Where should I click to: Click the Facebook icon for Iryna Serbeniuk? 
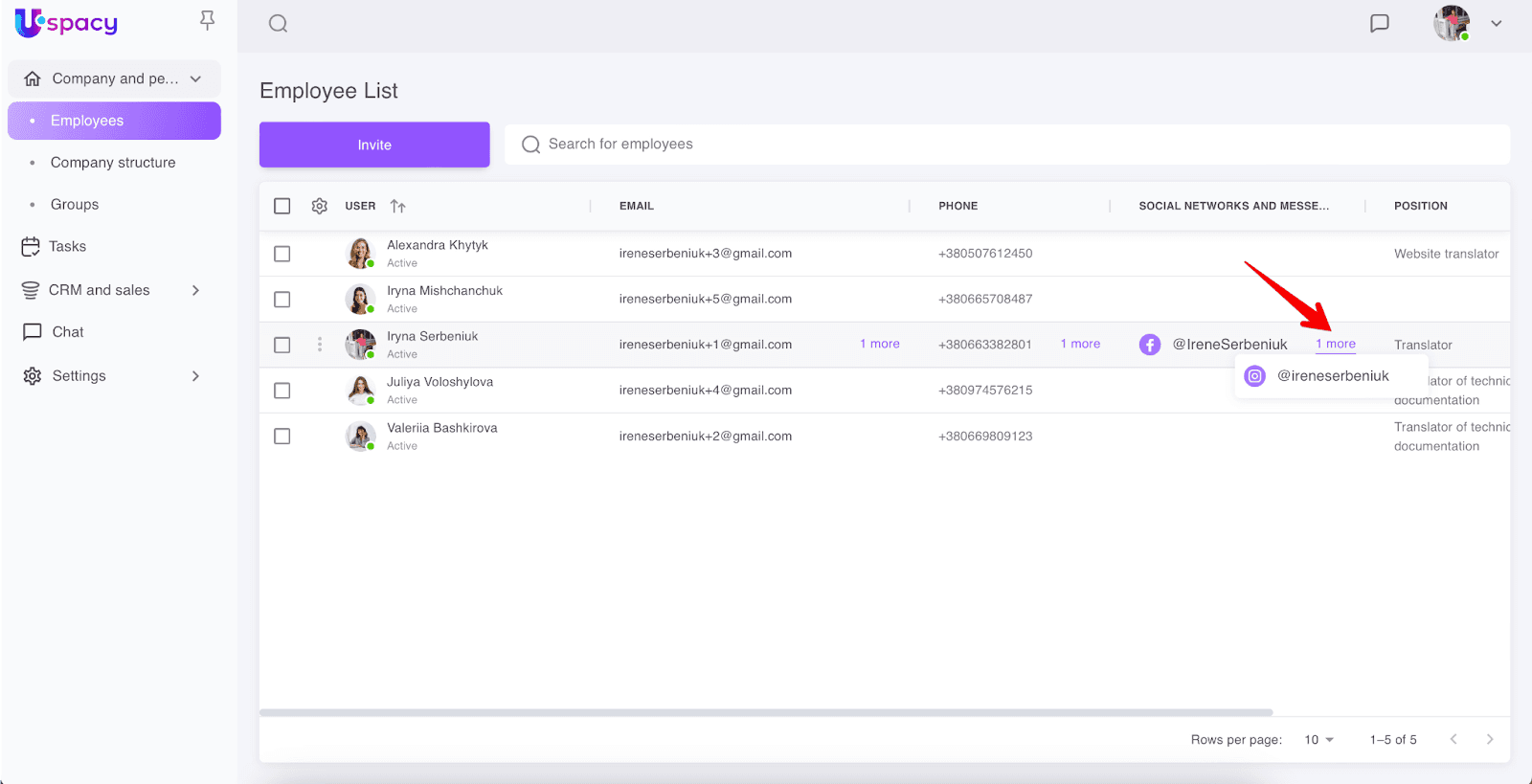click(1150, 345)
